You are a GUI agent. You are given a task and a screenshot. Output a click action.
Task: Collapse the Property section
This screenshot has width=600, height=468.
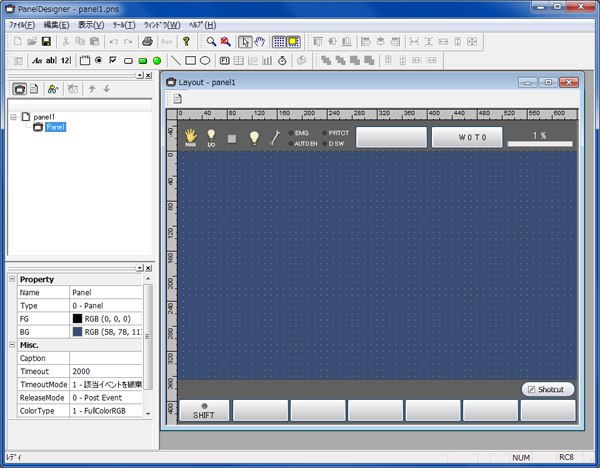(x=12, y=279)
